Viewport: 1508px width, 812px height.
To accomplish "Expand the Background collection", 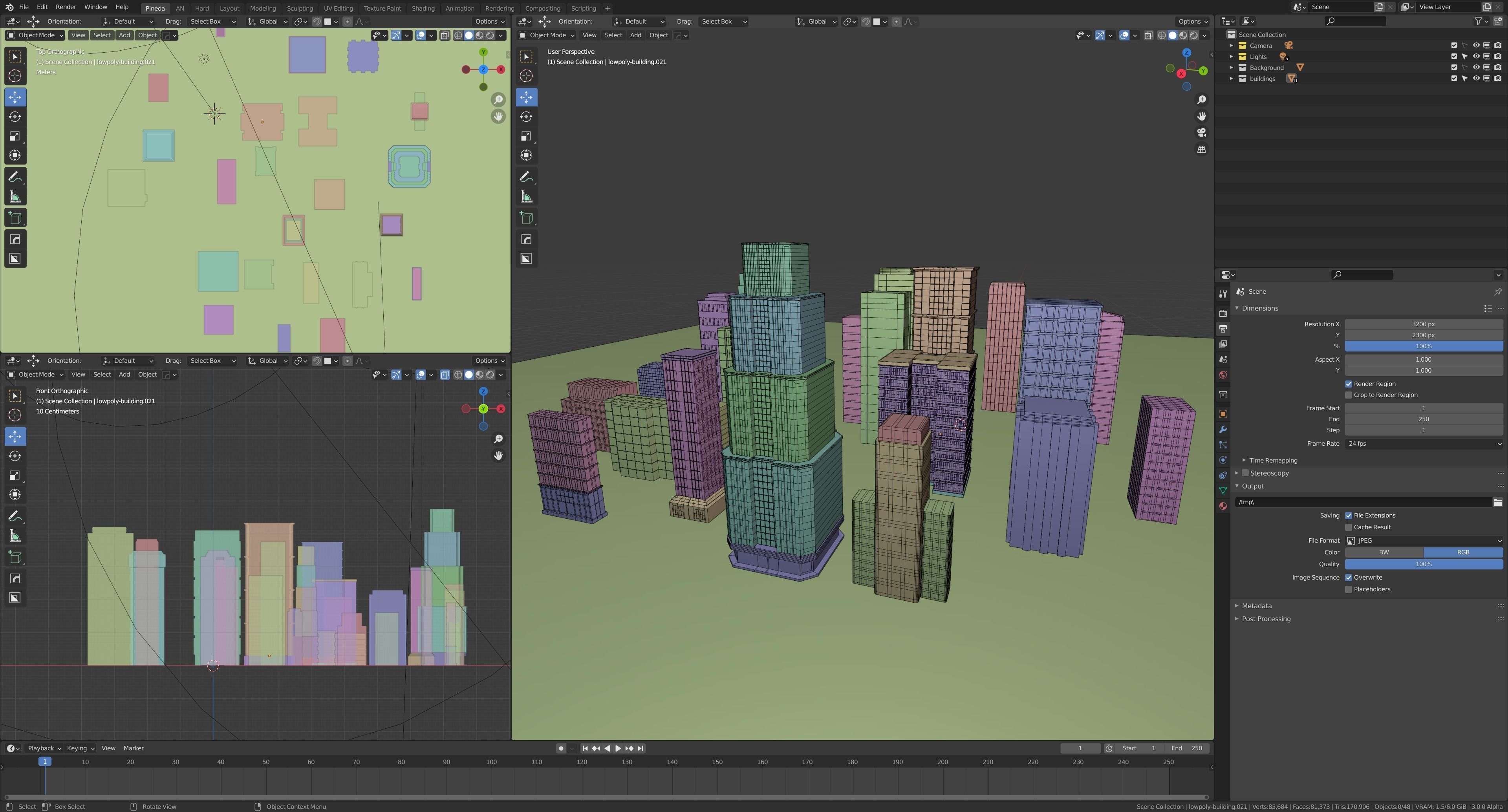I will pos(1231,68).
